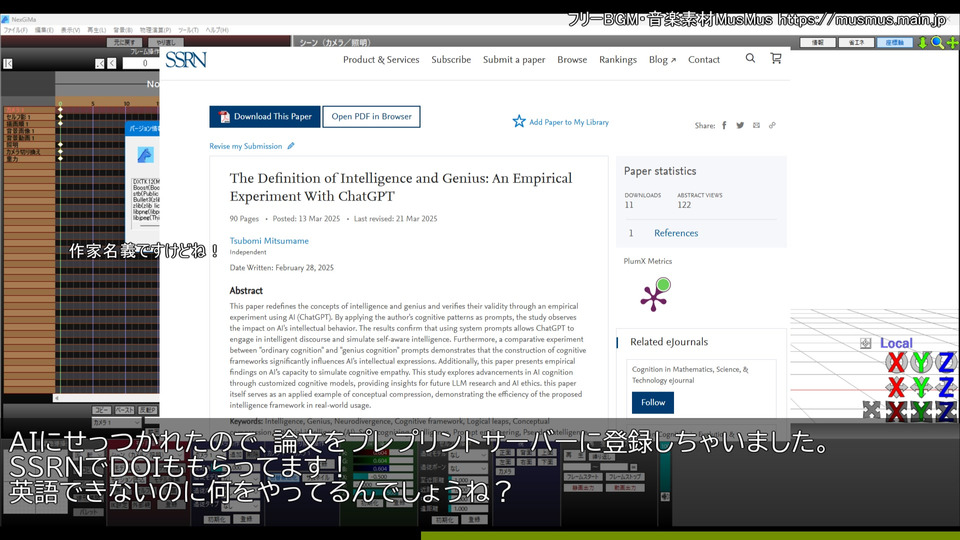
Task: Open the ヘルプ(H) menu
Action: click(x=217, y=30)
